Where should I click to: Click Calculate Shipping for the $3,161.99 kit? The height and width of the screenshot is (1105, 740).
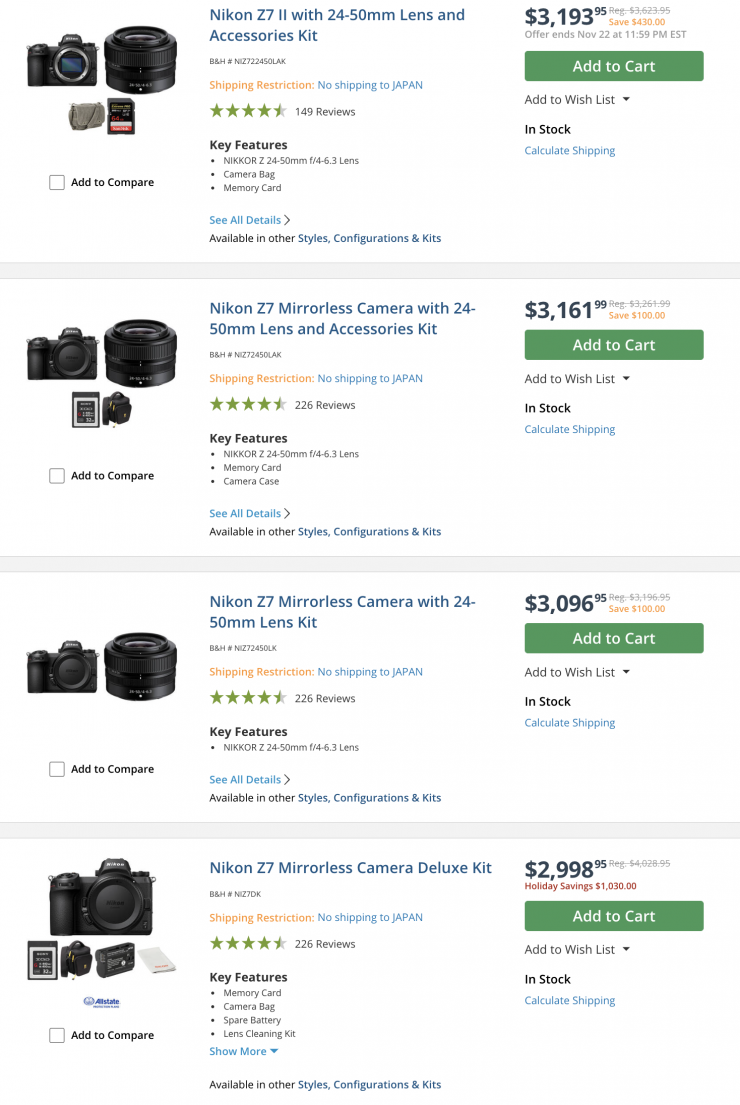click(569, 430)
